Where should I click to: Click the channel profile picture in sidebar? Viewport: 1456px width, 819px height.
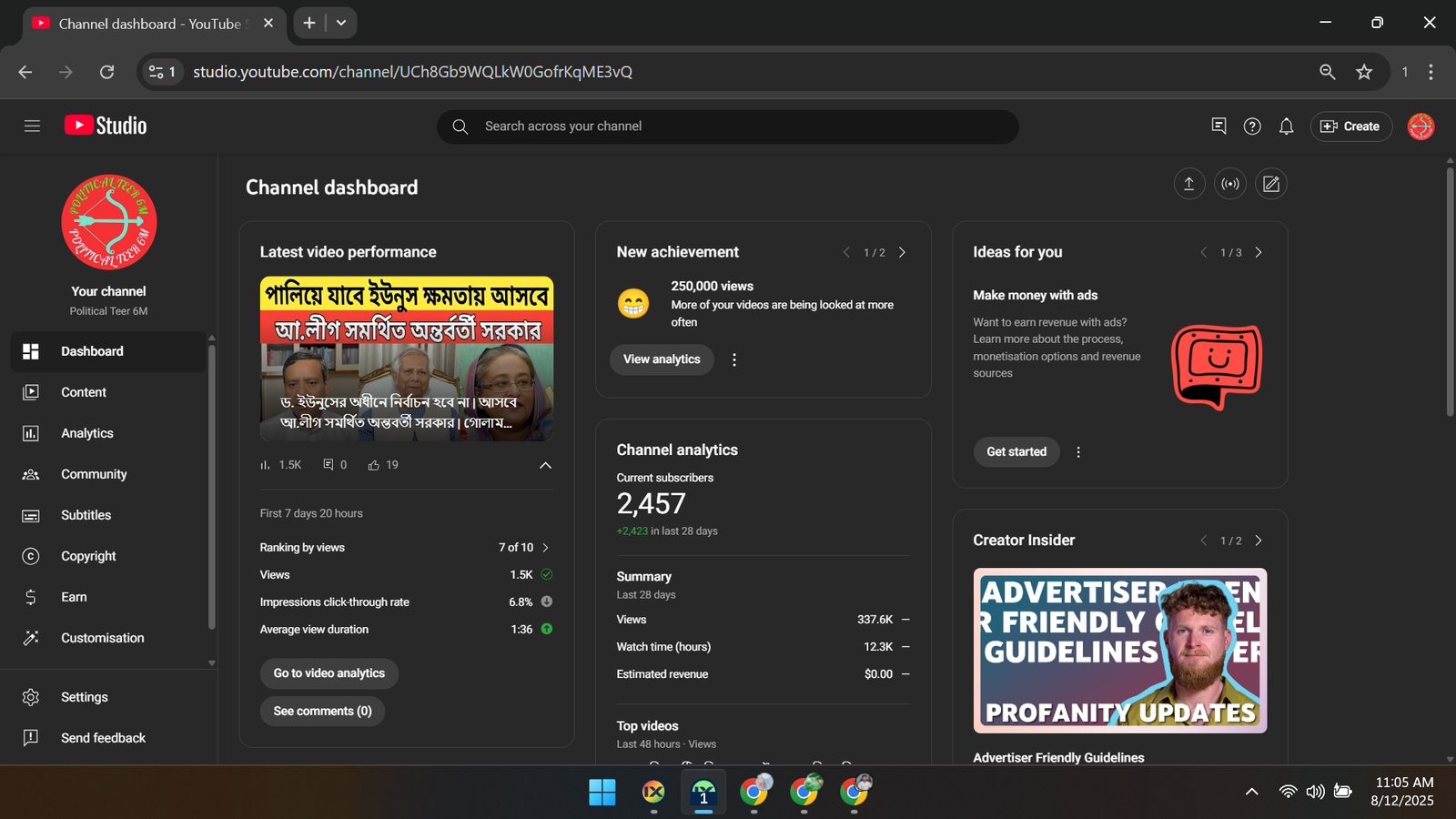click(109, 222)
